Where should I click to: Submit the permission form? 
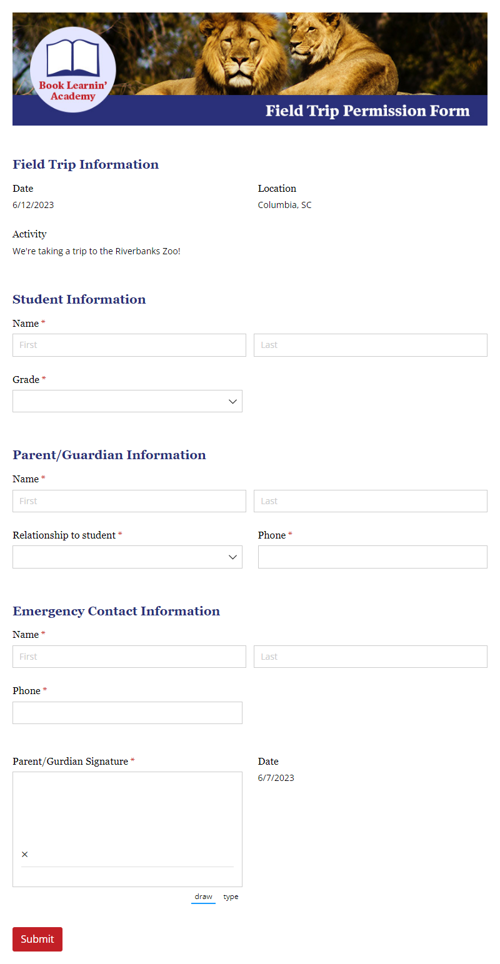click(x=38, y=939)
